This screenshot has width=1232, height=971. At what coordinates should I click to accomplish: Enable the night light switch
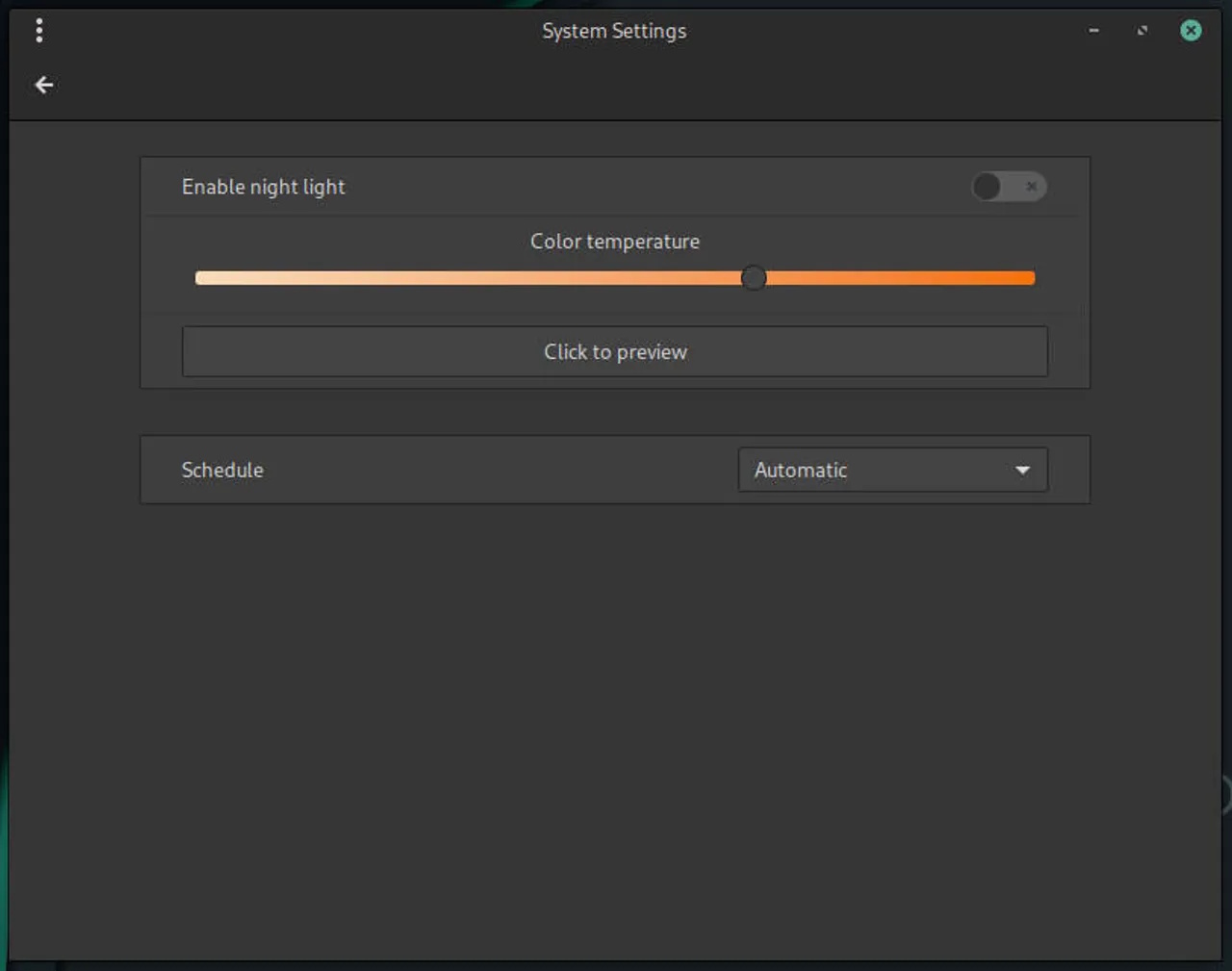1009,187
